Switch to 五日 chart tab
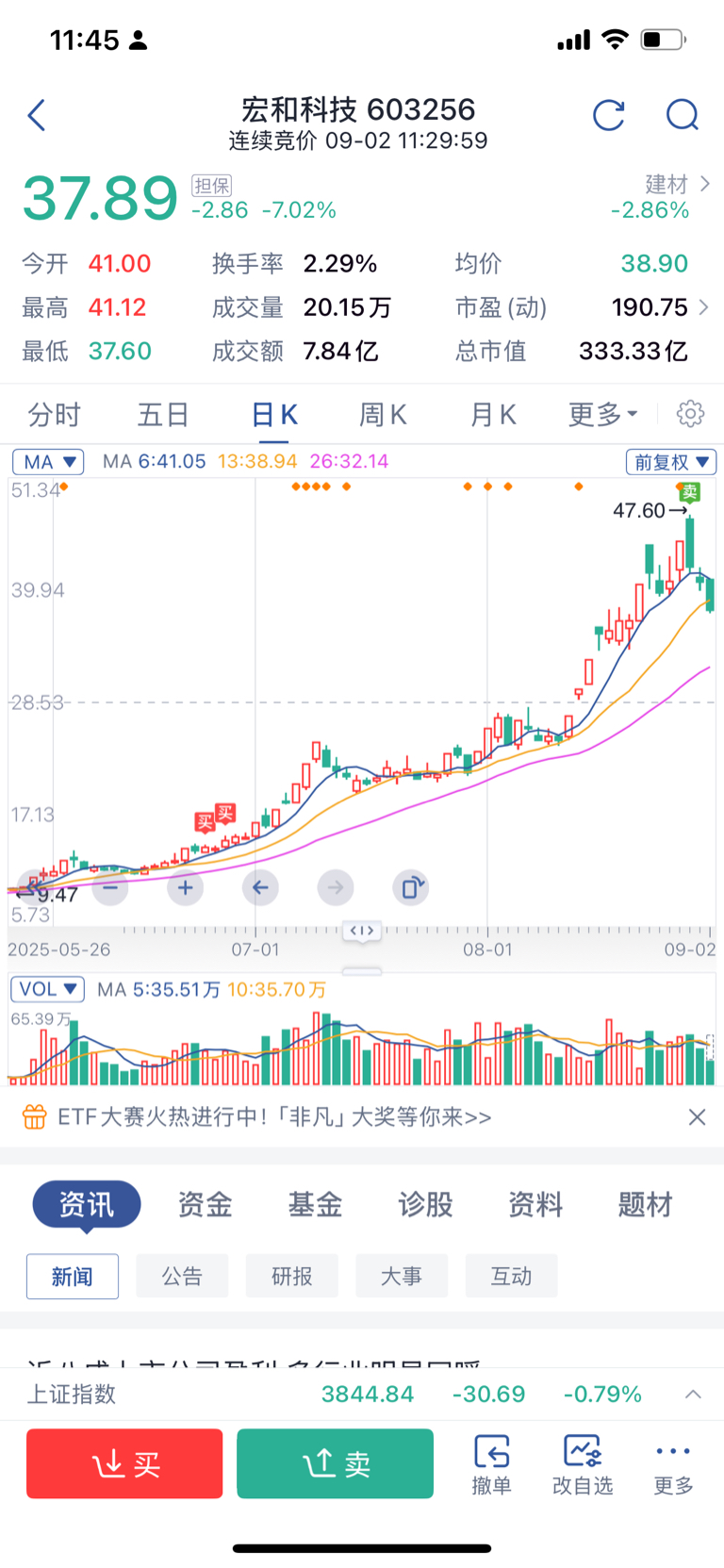Screen dimensions: 724x1568 163,414
